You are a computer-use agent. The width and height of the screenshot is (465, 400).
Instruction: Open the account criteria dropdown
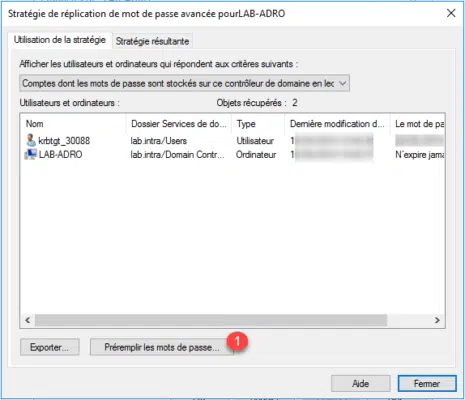point(184,83)
